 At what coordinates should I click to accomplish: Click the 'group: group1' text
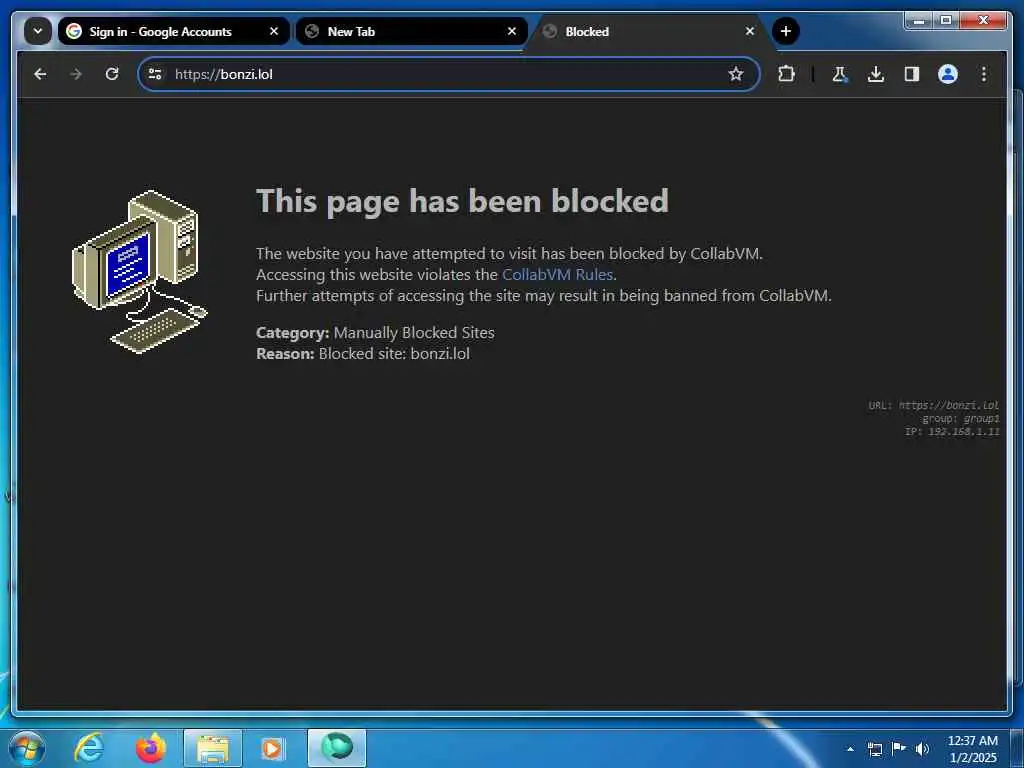point(961,419)
